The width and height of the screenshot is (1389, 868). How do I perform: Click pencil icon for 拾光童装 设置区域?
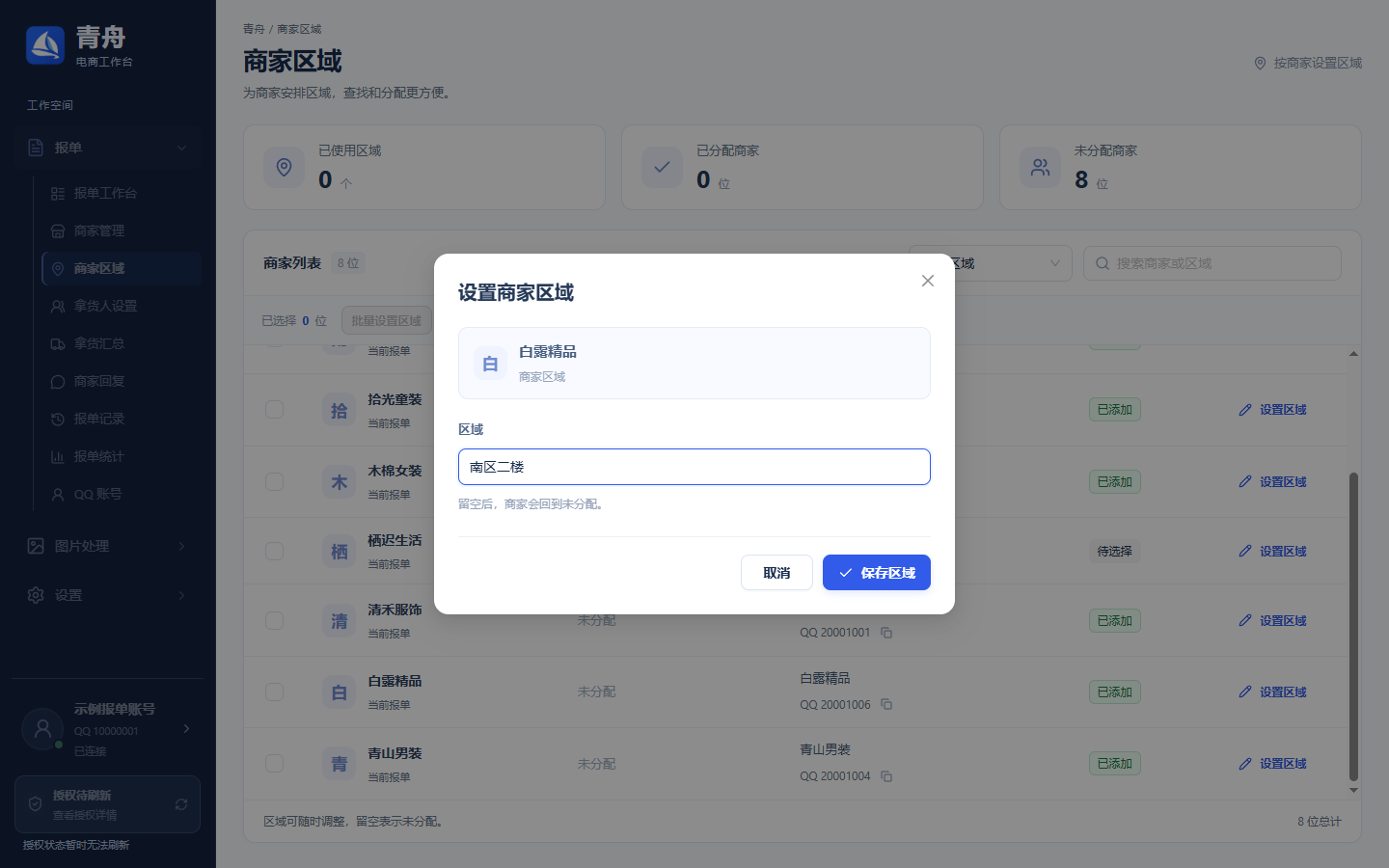click(x=1245, y=410)
